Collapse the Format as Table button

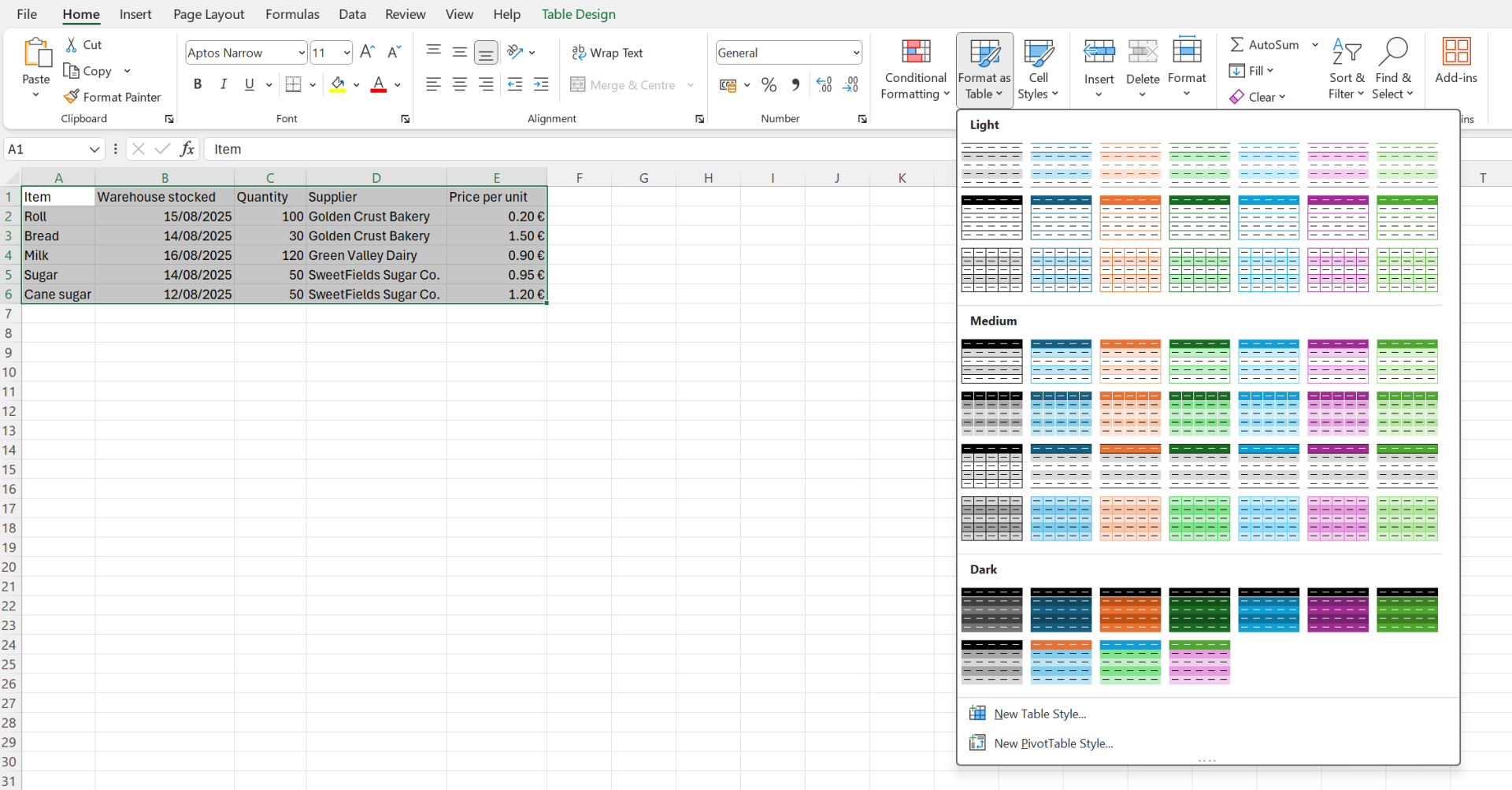point(984,69)
